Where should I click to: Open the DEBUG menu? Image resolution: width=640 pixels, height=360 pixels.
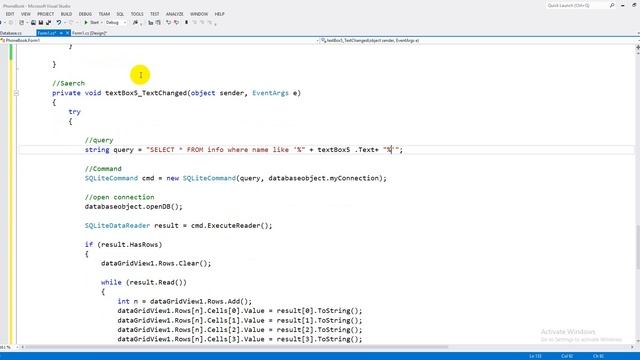coord(85,14)
